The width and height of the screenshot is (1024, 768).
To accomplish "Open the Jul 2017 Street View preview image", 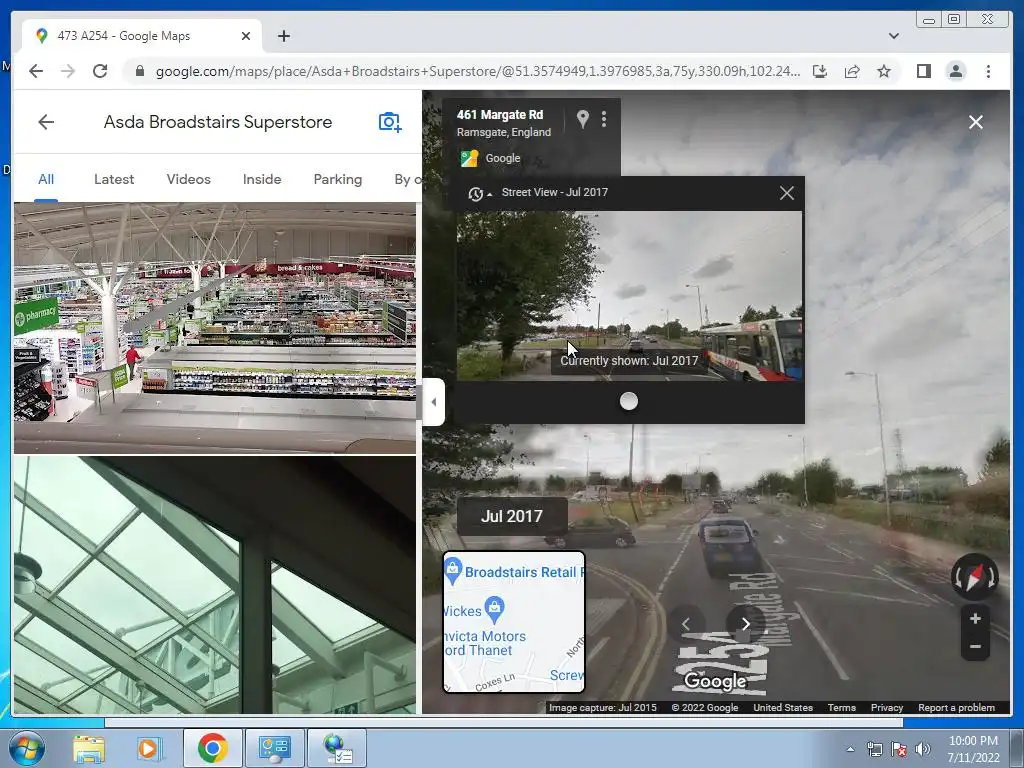I will click(630, 296).
